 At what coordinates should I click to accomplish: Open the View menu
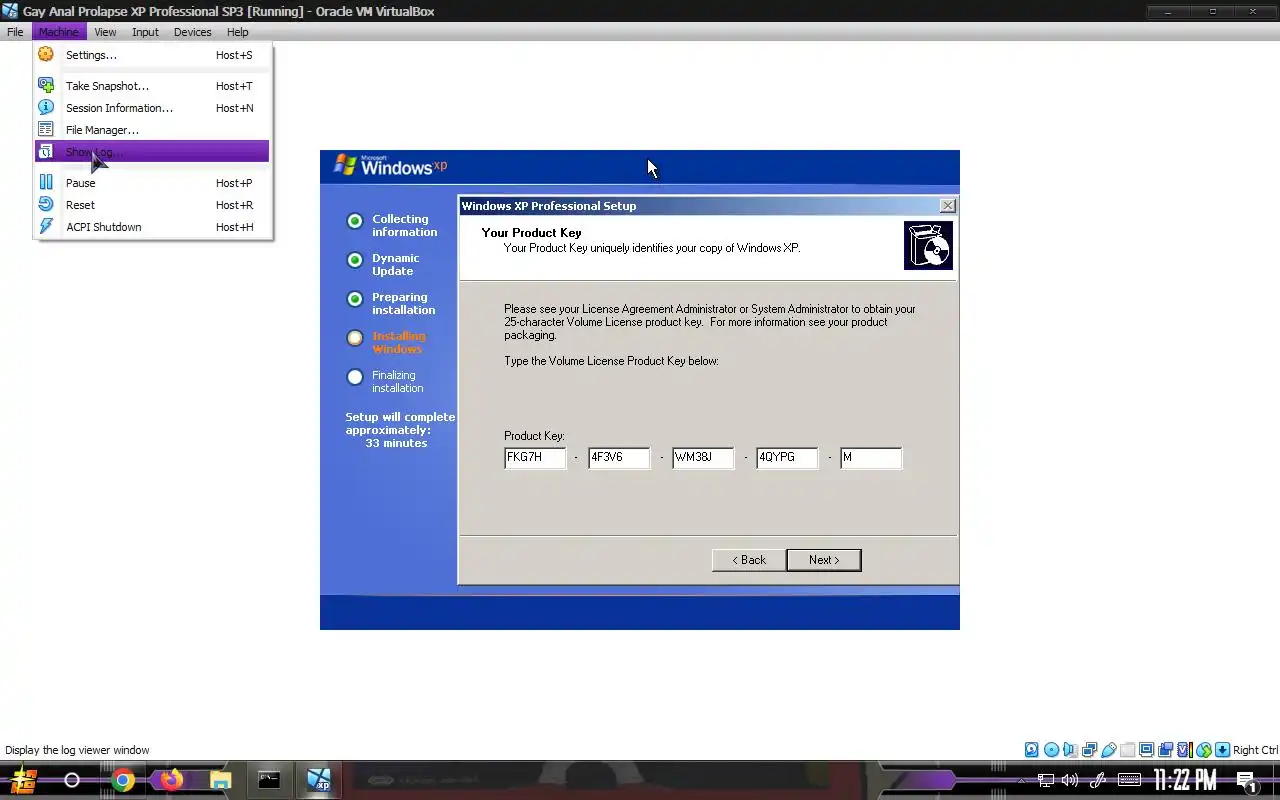(x=105, y=32)
